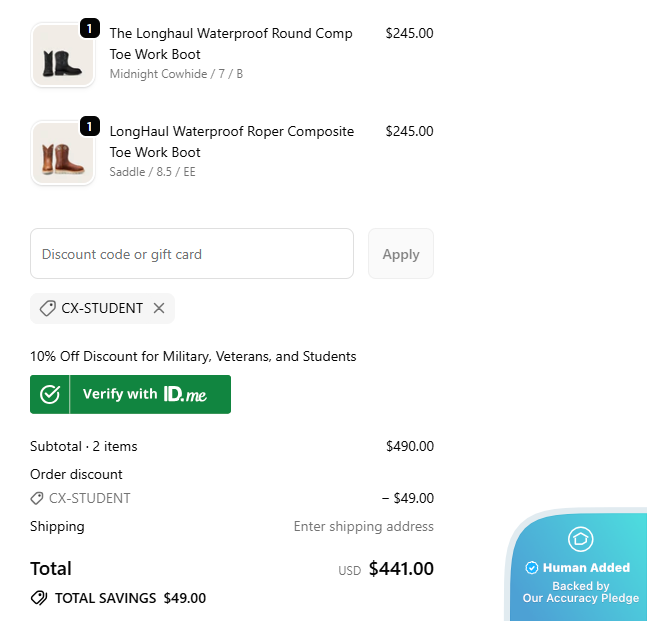647x621 pixels.
Task: Click quantity badge on the Saddle boot
Action: (x=89, y=126)
